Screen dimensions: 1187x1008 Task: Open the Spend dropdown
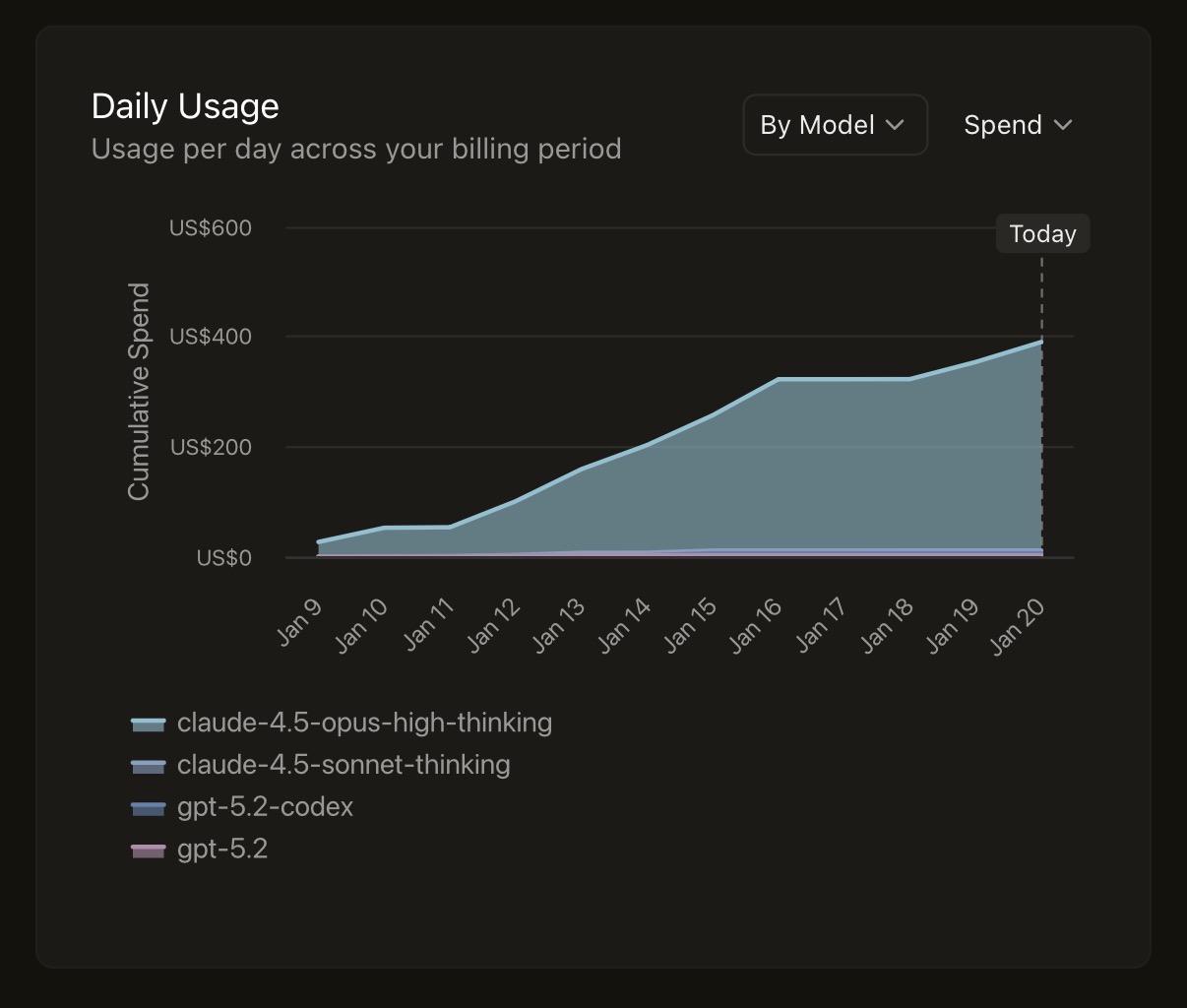tap(1017, 125)
